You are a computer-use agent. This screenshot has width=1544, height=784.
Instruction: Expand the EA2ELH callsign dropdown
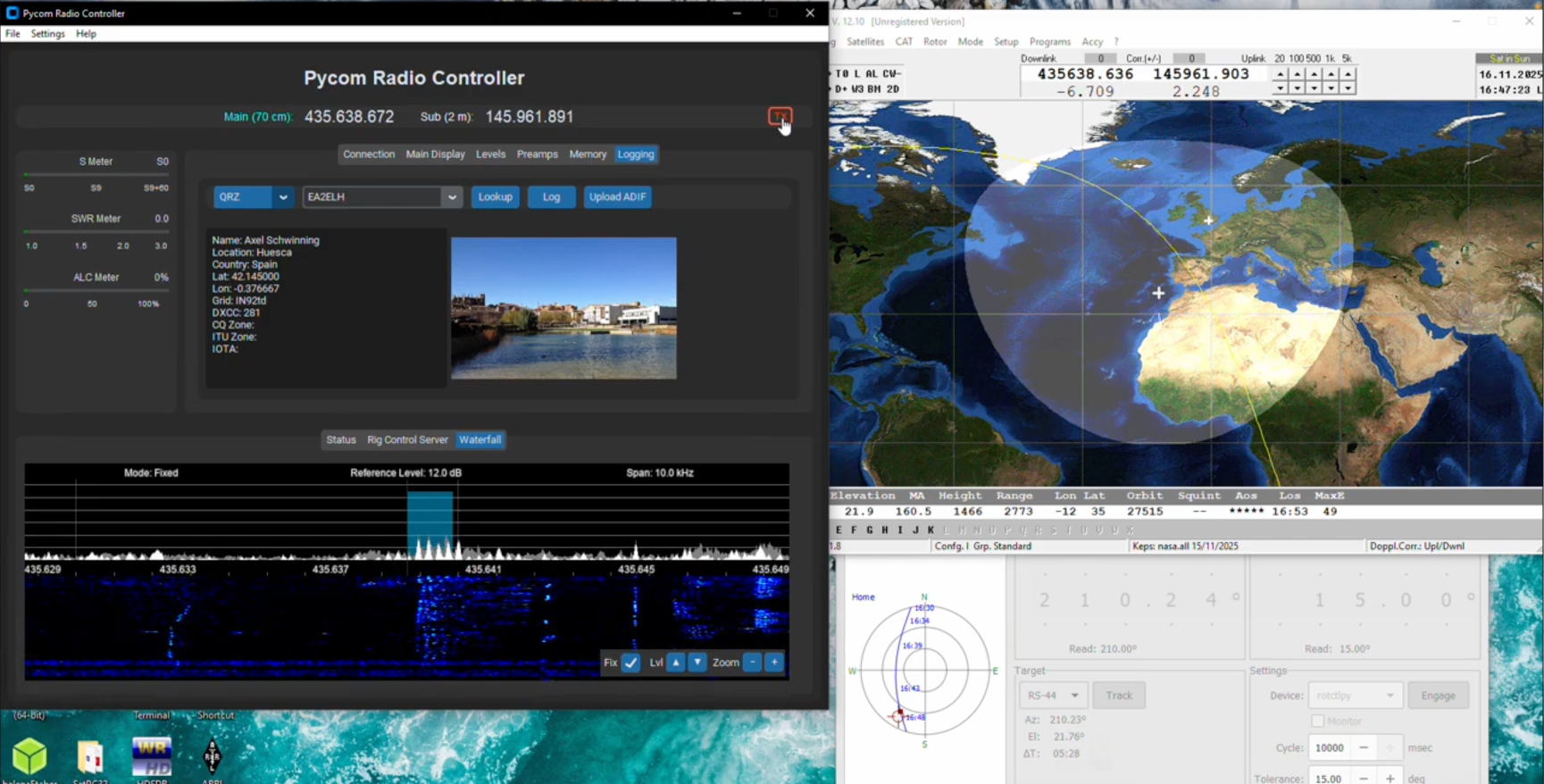[x=452, y=197]
